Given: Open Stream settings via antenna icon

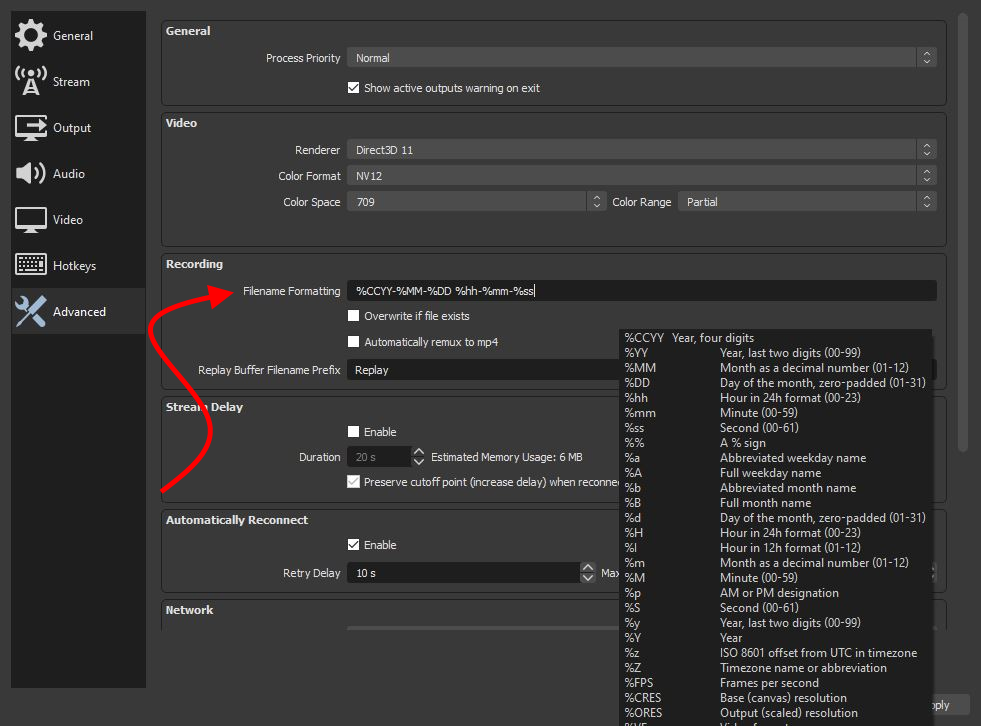Looking at the screenshot, I should (31, 81).
